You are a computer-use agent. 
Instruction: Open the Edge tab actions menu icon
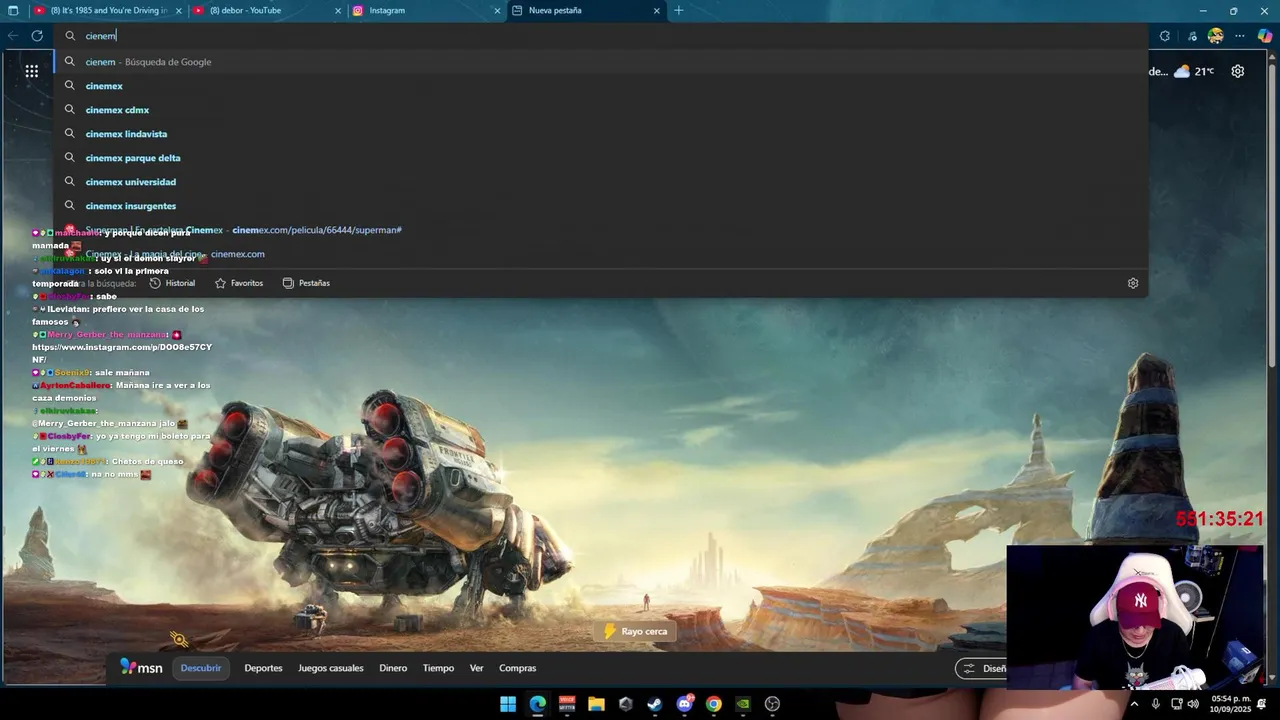coord(13,10)
